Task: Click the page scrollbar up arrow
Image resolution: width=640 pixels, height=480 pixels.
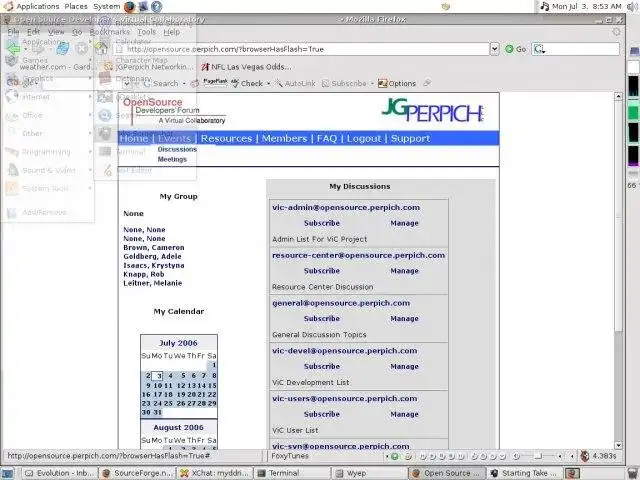Action: [618, 96]
